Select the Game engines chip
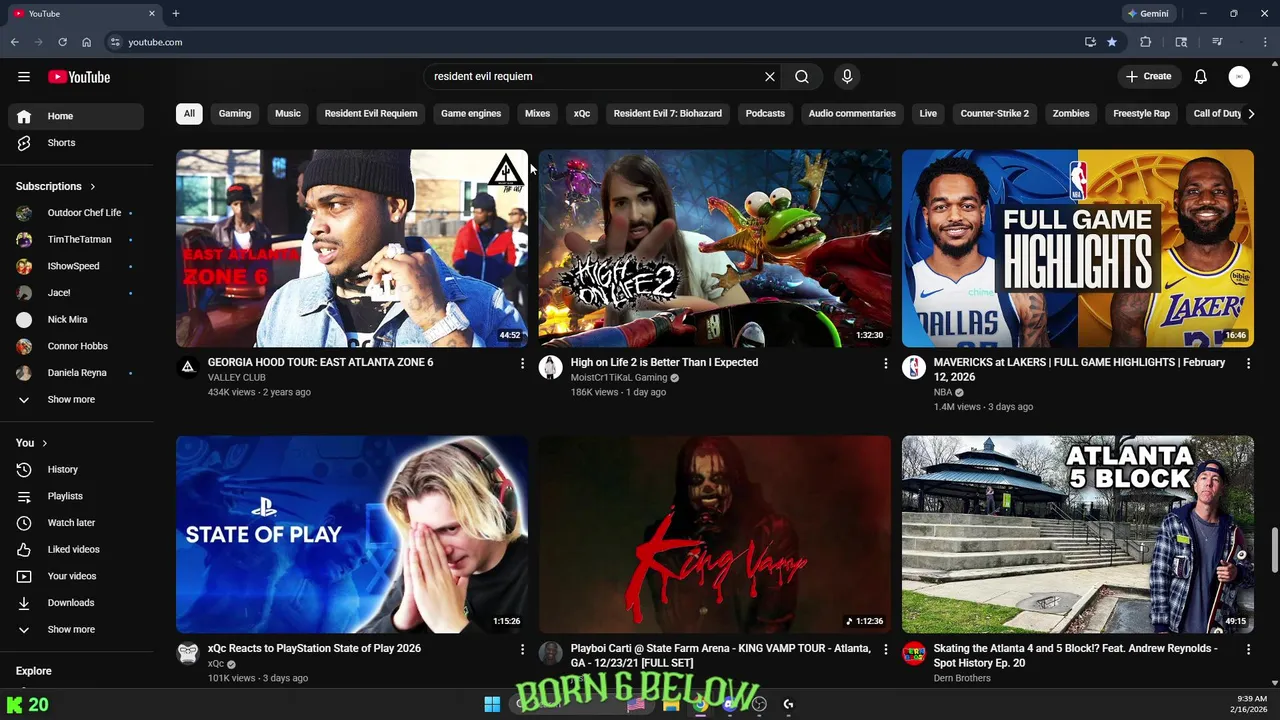Image resolution: width=1280 pixels, height=720 pixels. pos(471,114)
